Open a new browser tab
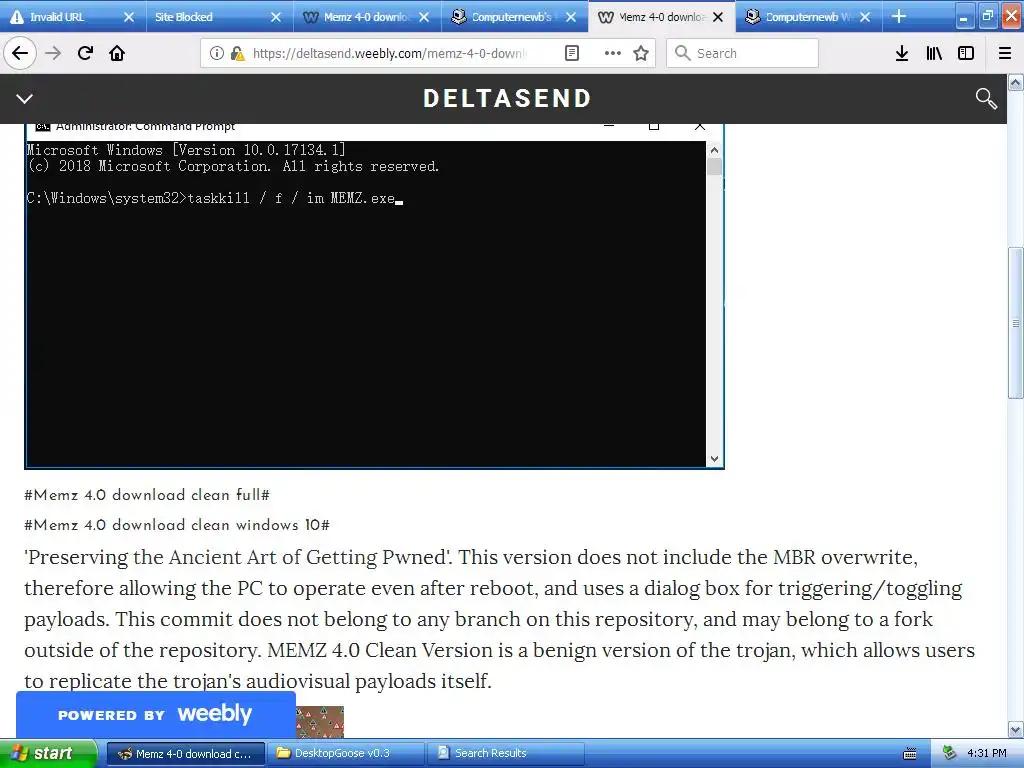The width and height of the screenshot is (1024, 768). point(899,16)
